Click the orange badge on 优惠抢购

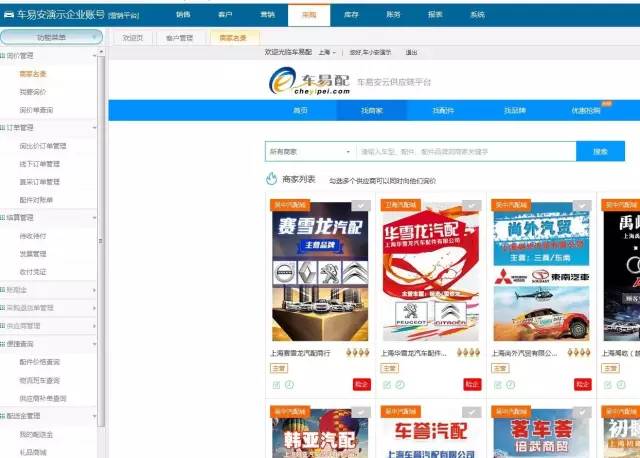(607, 104)
